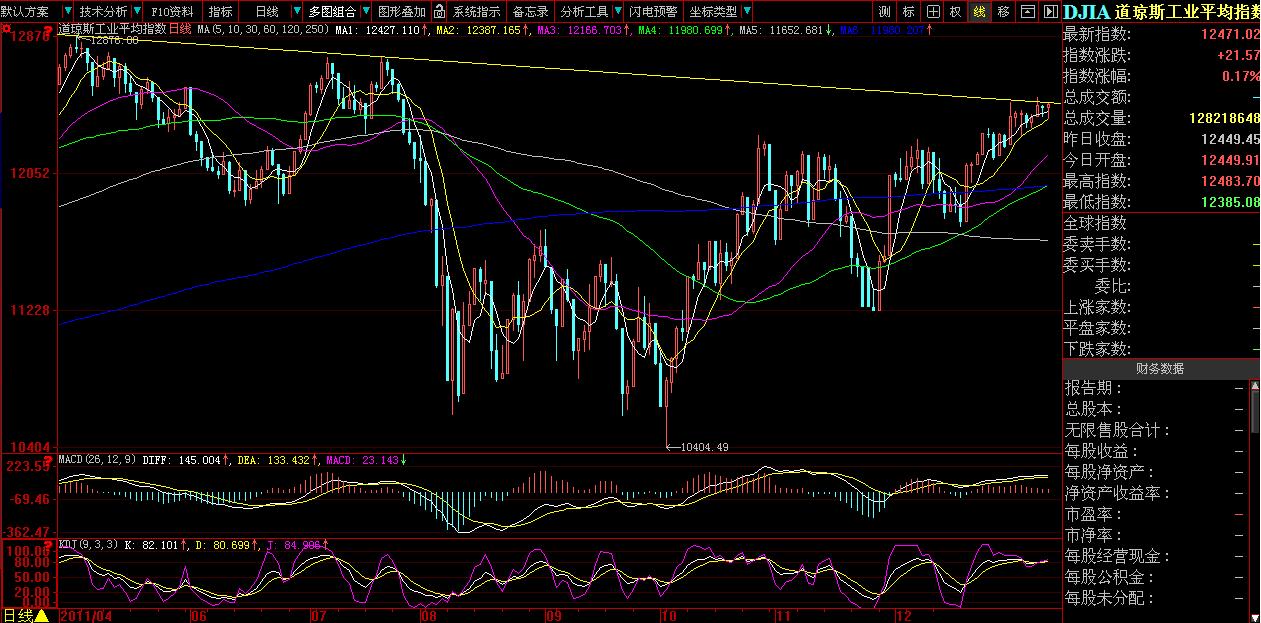Viewport: 1261px width, 623px height.
Task: Click 最高指数 value 12483.70
Action: point(1230,181)
